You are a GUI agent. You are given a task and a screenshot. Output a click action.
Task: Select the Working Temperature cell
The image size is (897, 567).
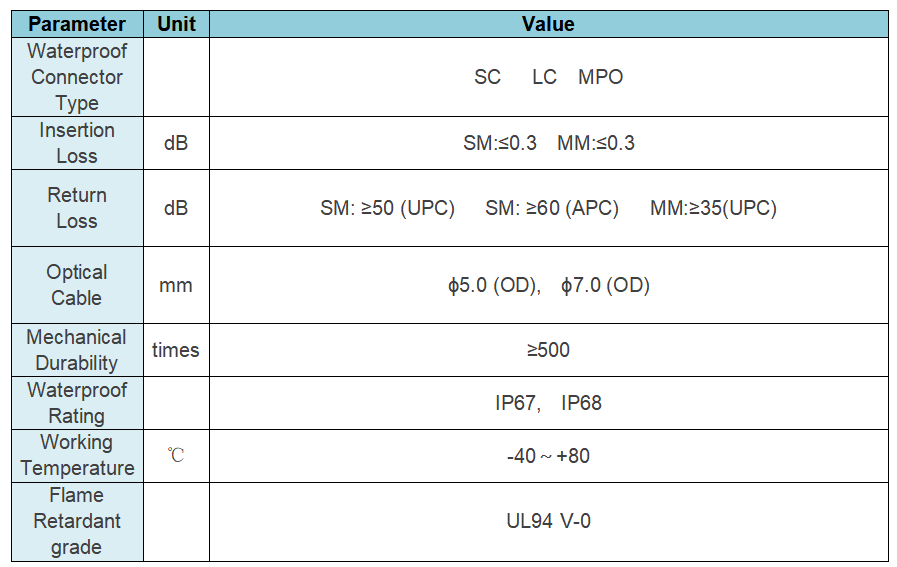[77, 455]
